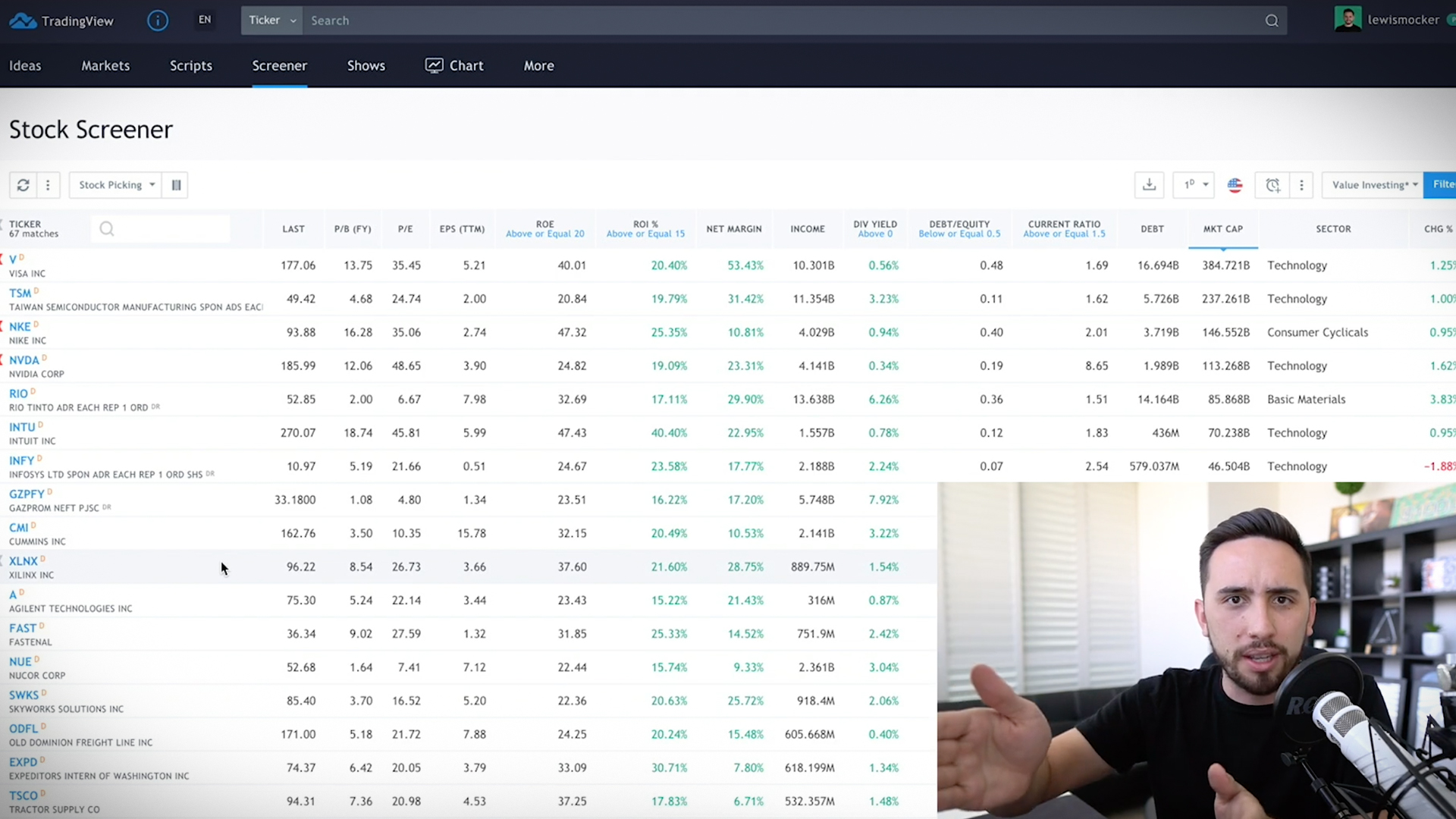Export screener data with download icon
The width and height of the screenshot is (1456, 819).
pyautogui.click(x=1149, y=185)
